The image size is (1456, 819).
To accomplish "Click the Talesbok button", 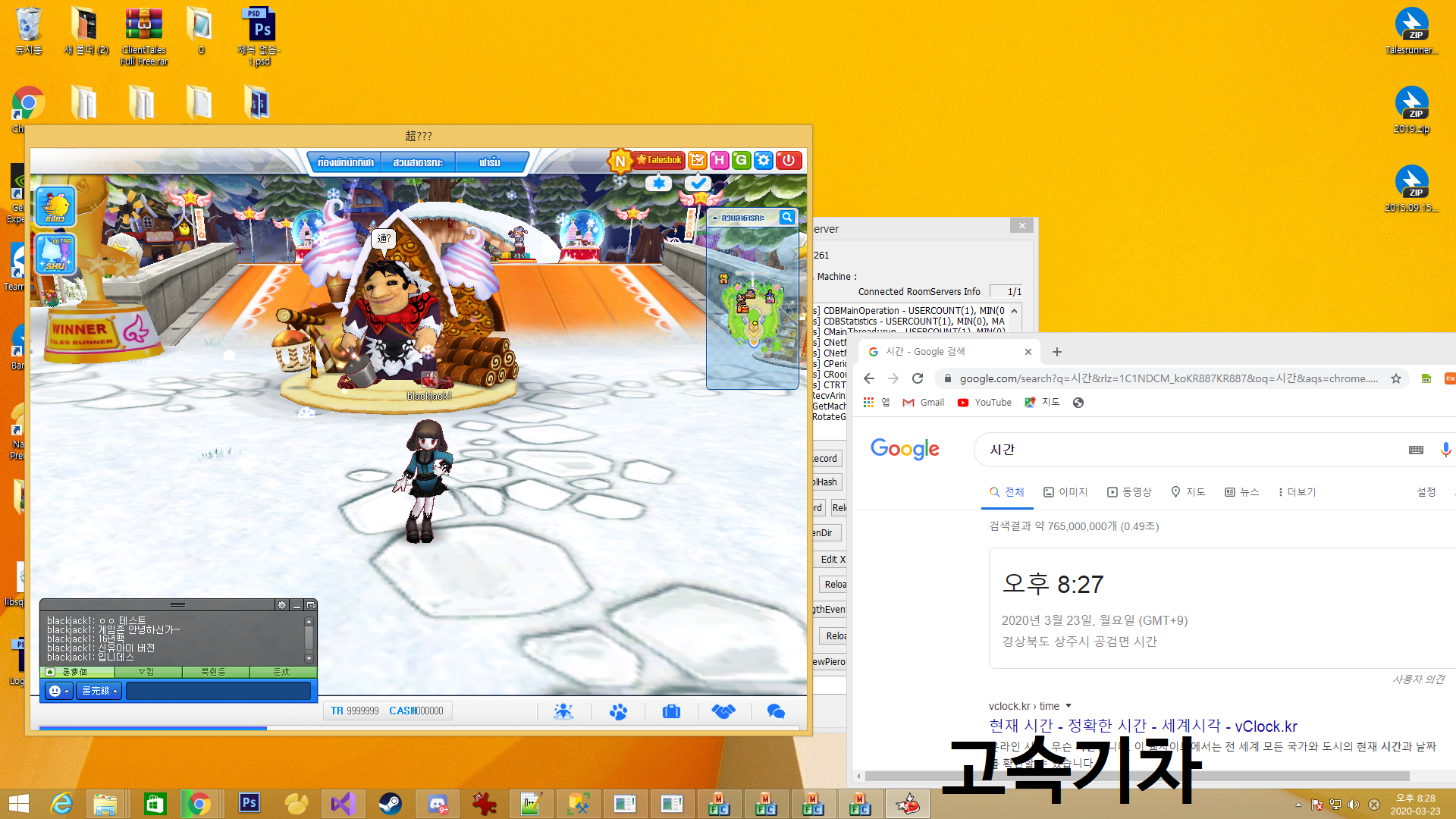I will tap(658, 160).
